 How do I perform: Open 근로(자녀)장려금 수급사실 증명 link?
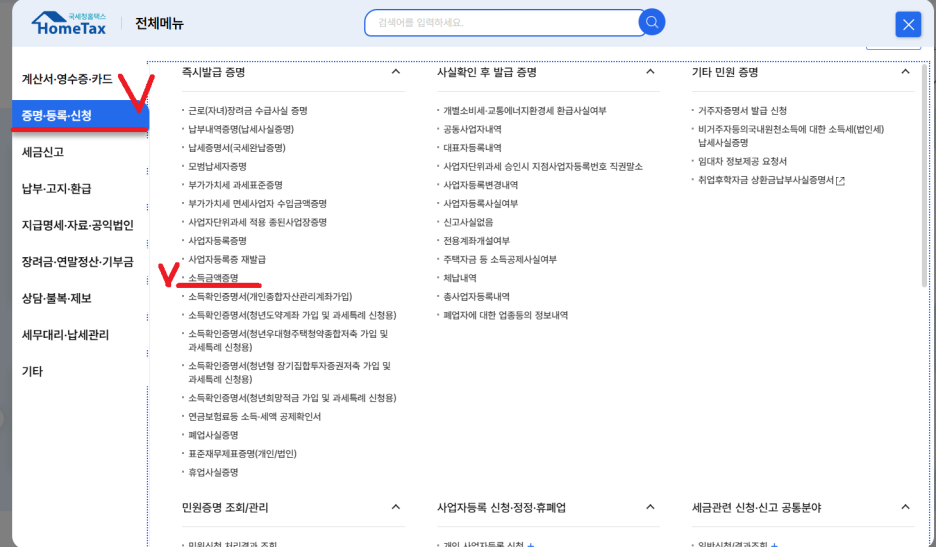tap(248, 110)
